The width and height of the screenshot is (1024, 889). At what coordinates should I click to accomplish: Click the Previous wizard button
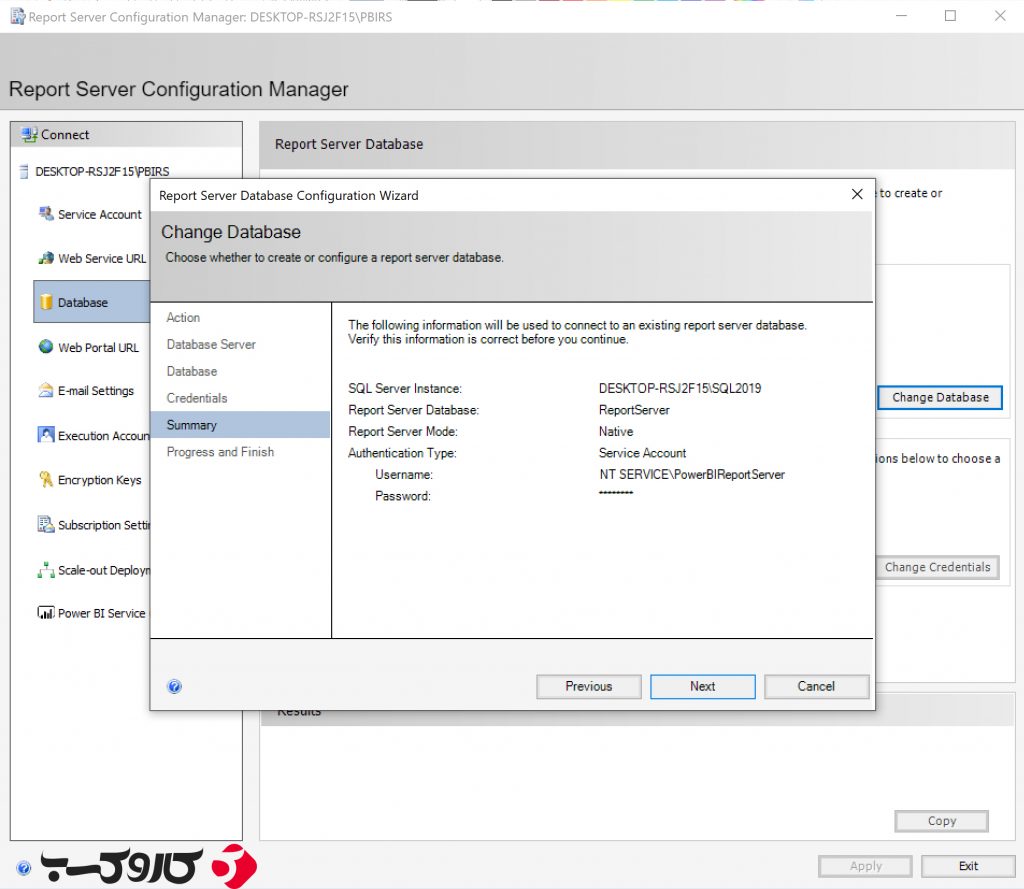[588, 686]
